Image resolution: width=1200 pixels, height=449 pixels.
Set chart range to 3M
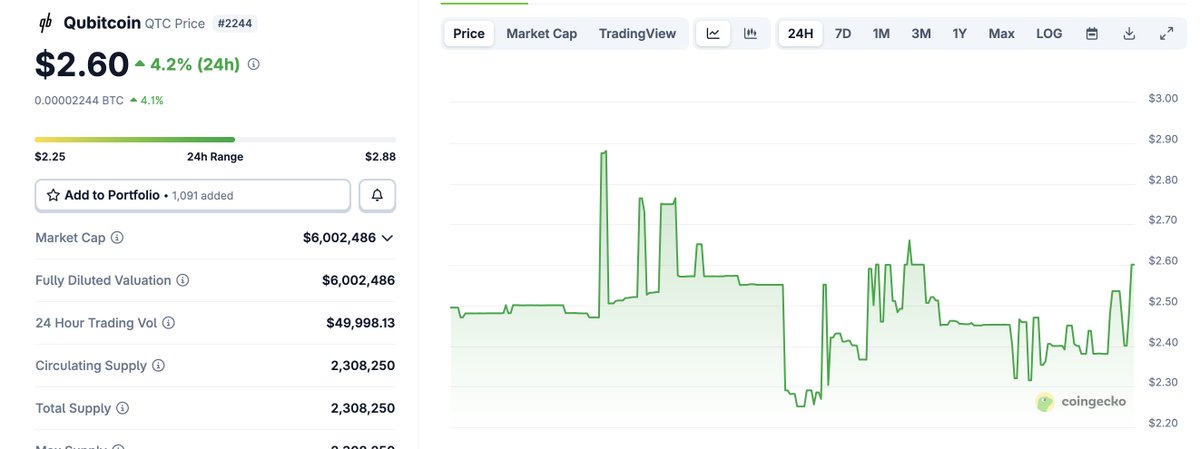point(921,33)
